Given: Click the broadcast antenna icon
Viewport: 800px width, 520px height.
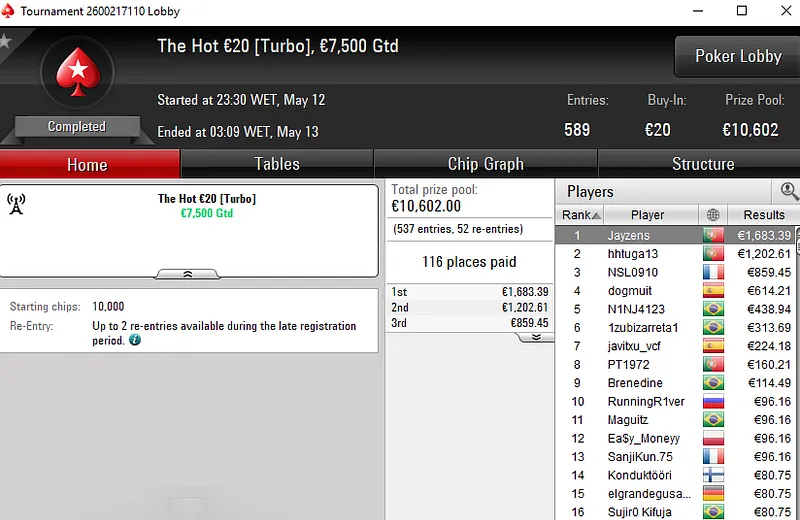Looking at the screenshot, I should (16, 203).
